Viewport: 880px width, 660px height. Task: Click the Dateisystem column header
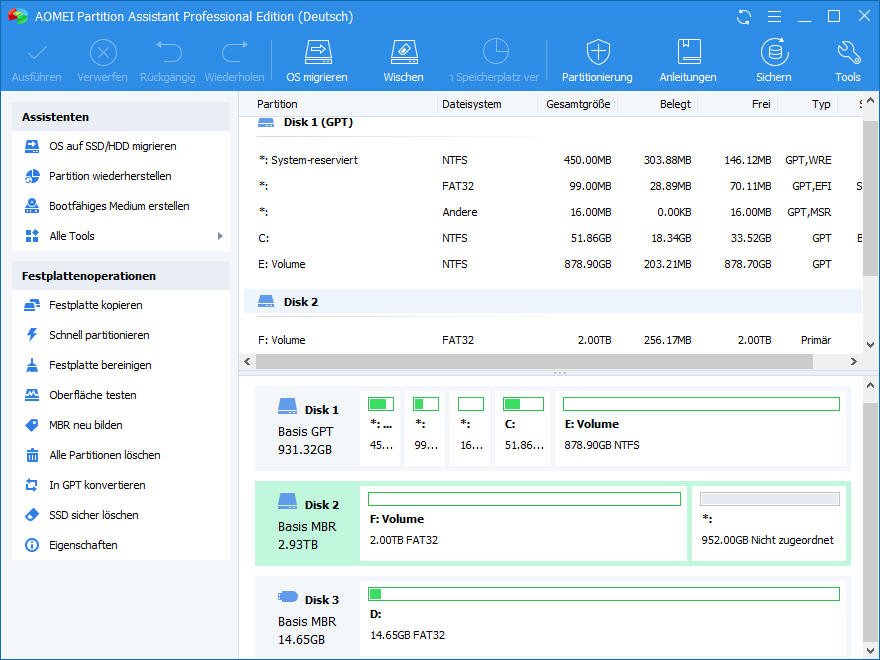(471, 104)
